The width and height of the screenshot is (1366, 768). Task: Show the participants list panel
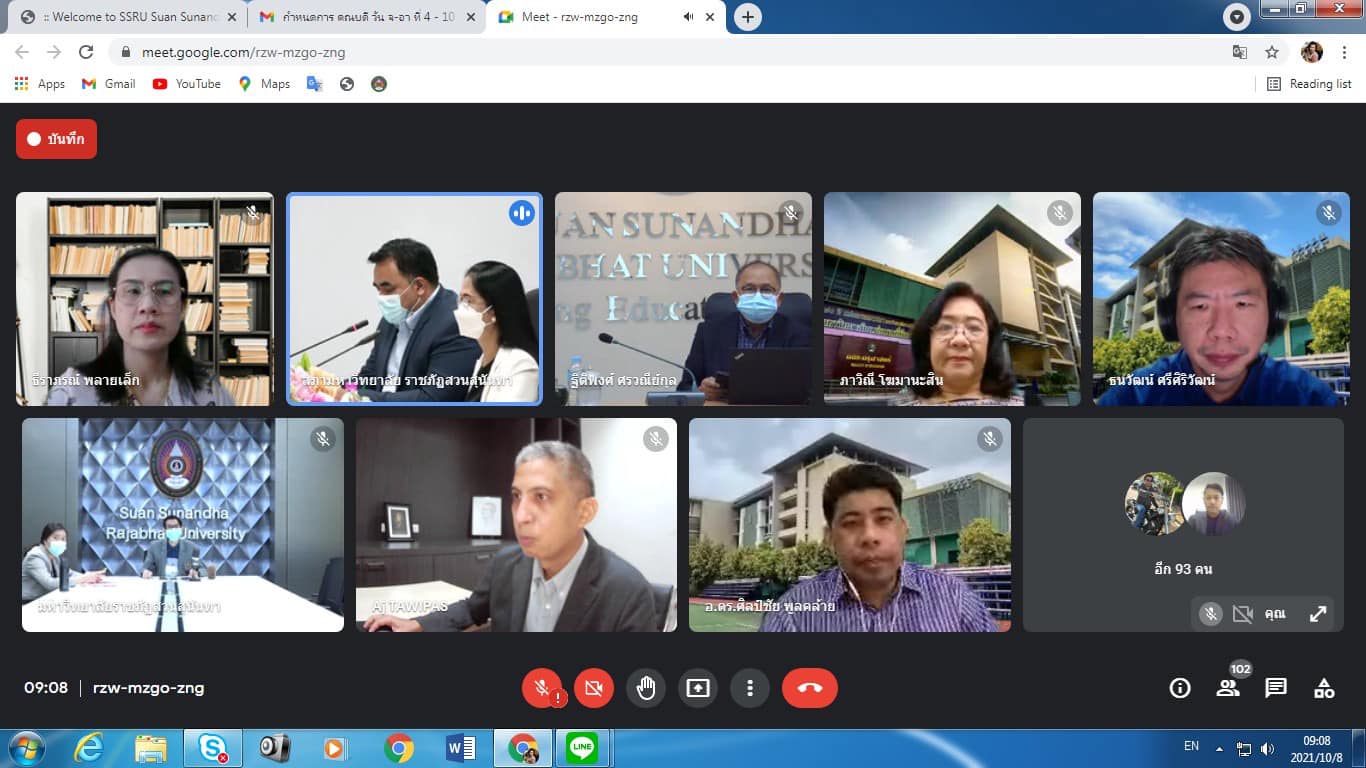(1228, 688)
